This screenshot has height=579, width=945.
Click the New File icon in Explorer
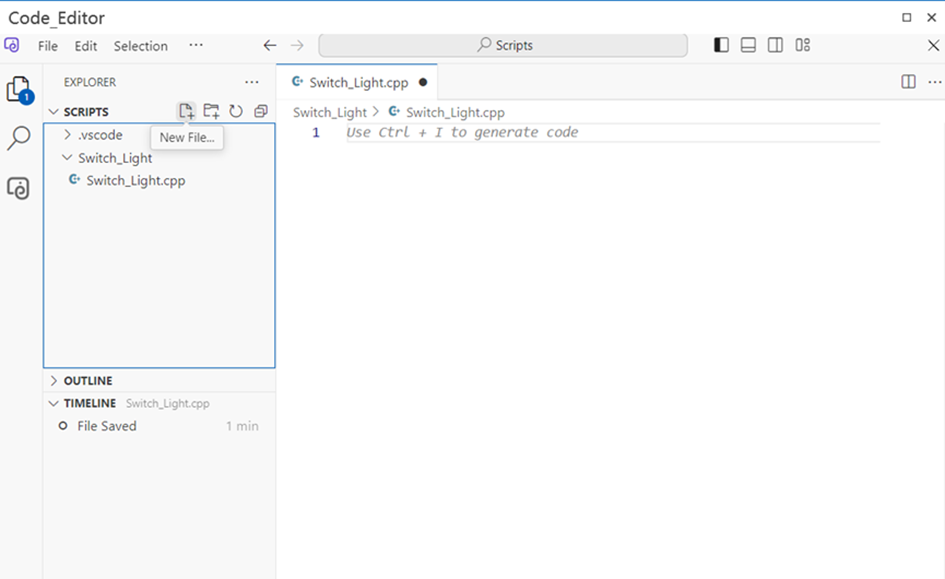pyautogui.click(x=186, y=111)
